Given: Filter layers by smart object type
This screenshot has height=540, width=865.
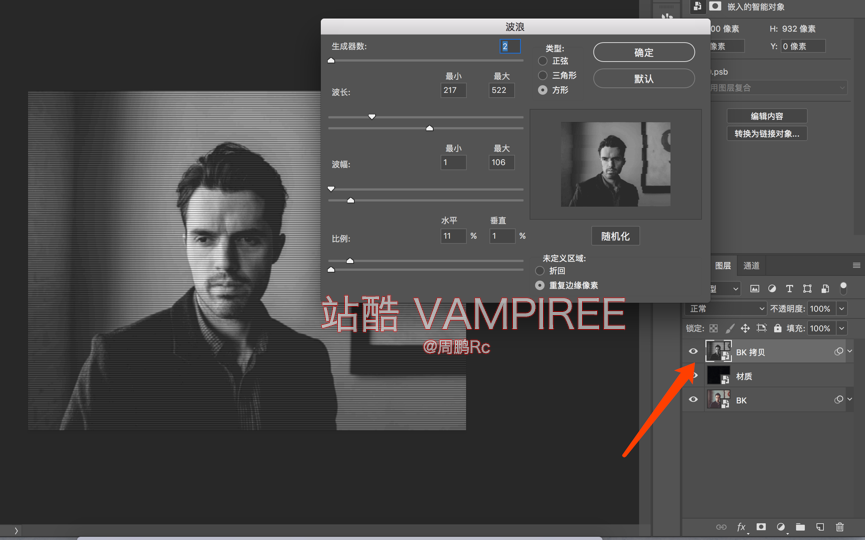Looking at the screenshot, I should tap(825, 288).
